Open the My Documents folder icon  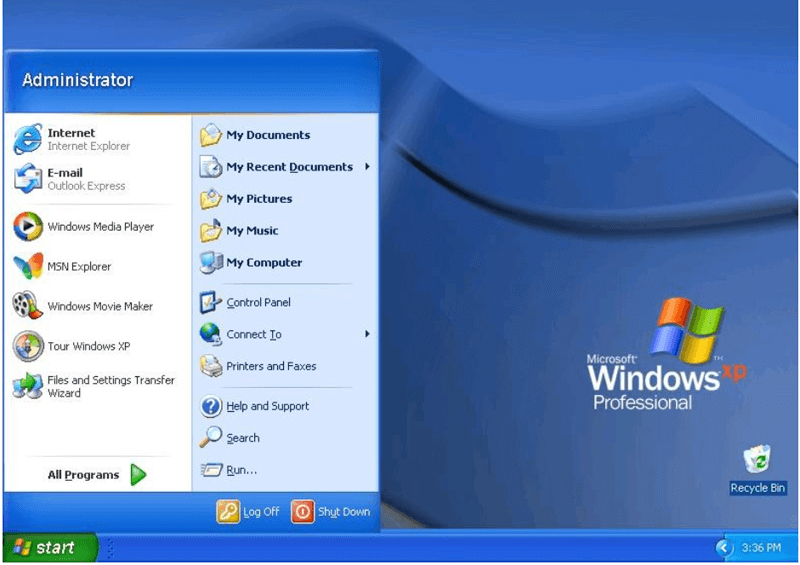[x=211, y=135]
